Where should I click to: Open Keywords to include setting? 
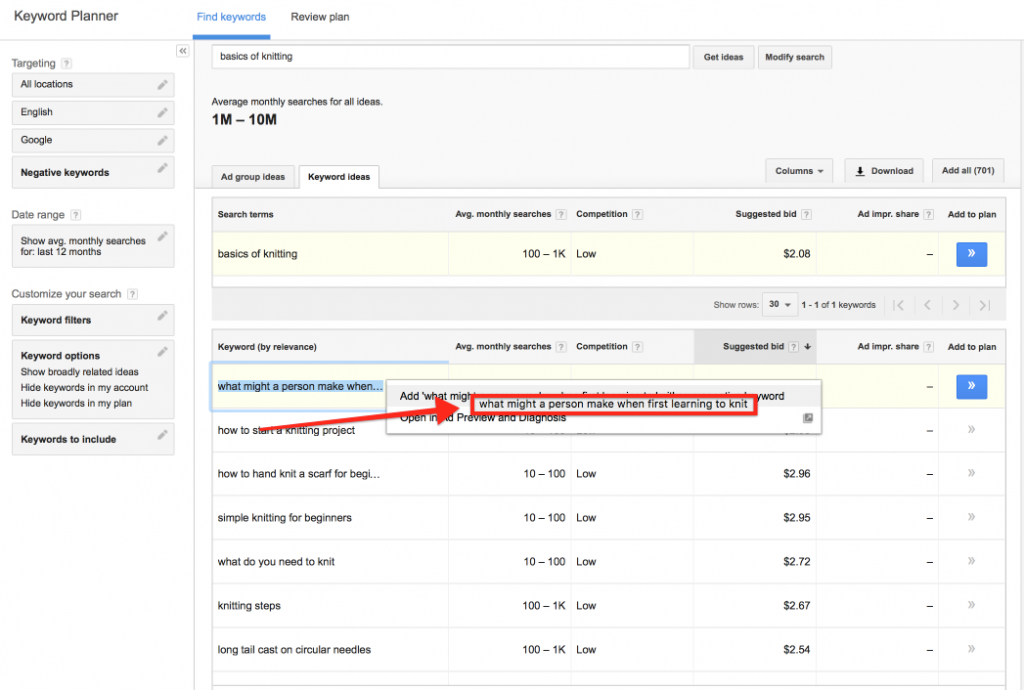click(93, 439)
